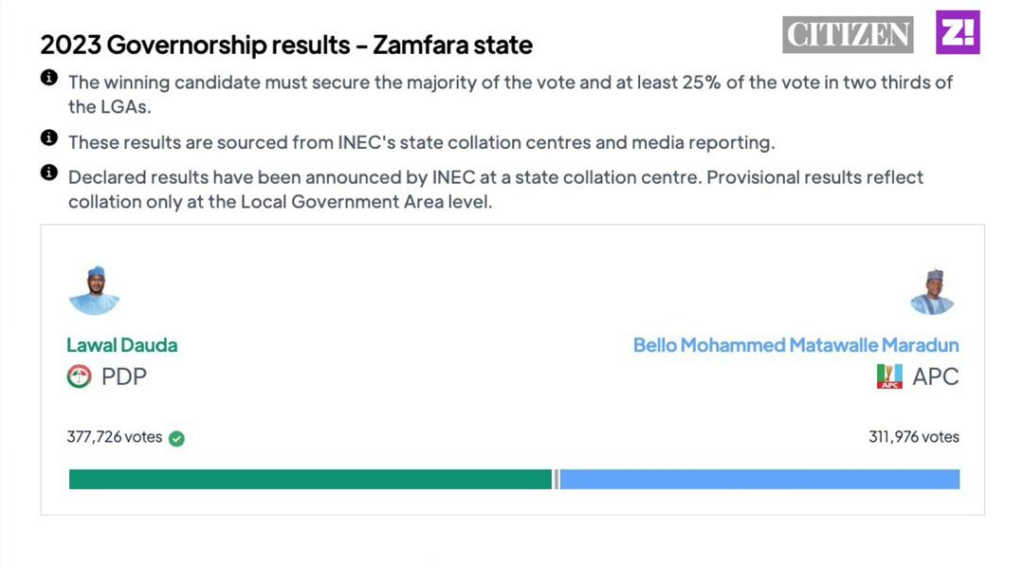This screenshot has height=567, width=1024.
Task: Click the purple Z! Zikoko logo
Action: tap(957, 33)
